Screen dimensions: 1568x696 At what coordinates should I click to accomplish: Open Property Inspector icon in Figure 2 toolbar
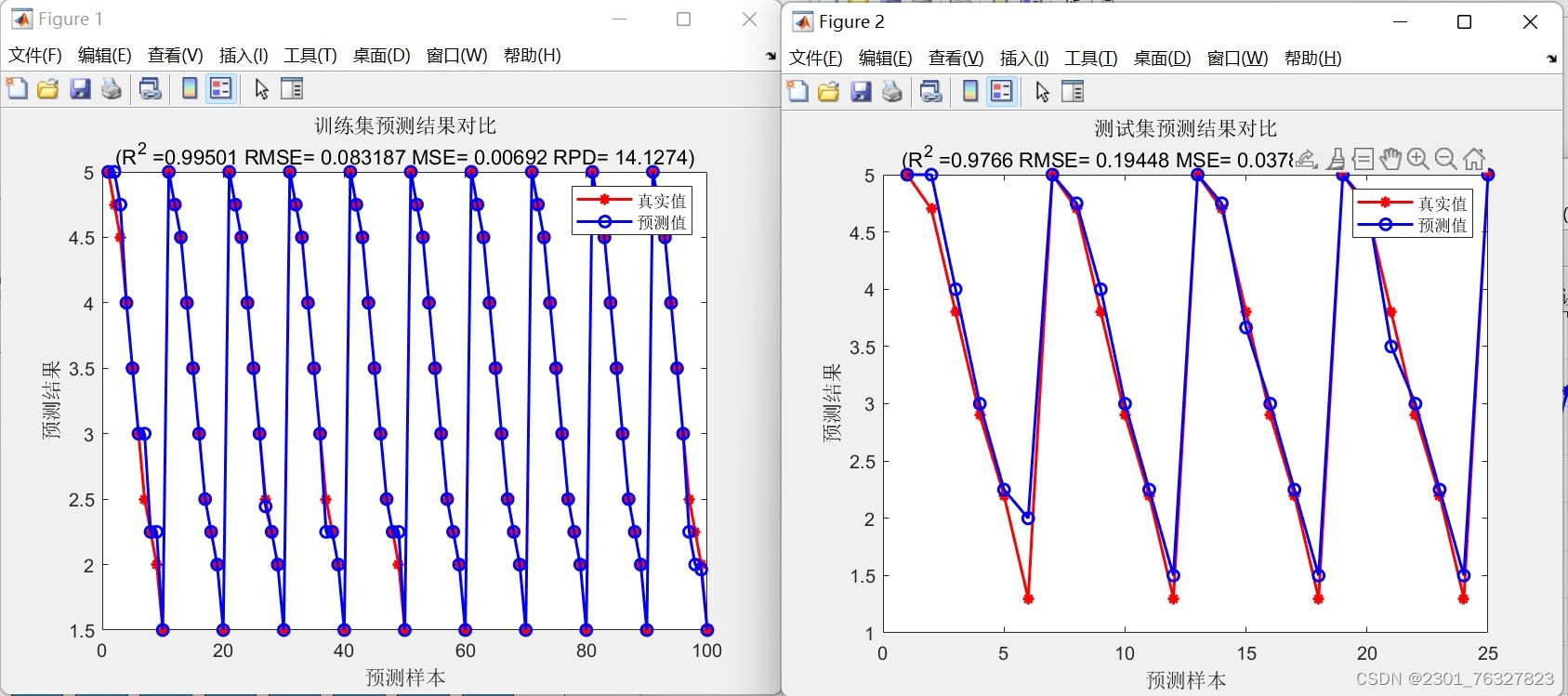1073,92
